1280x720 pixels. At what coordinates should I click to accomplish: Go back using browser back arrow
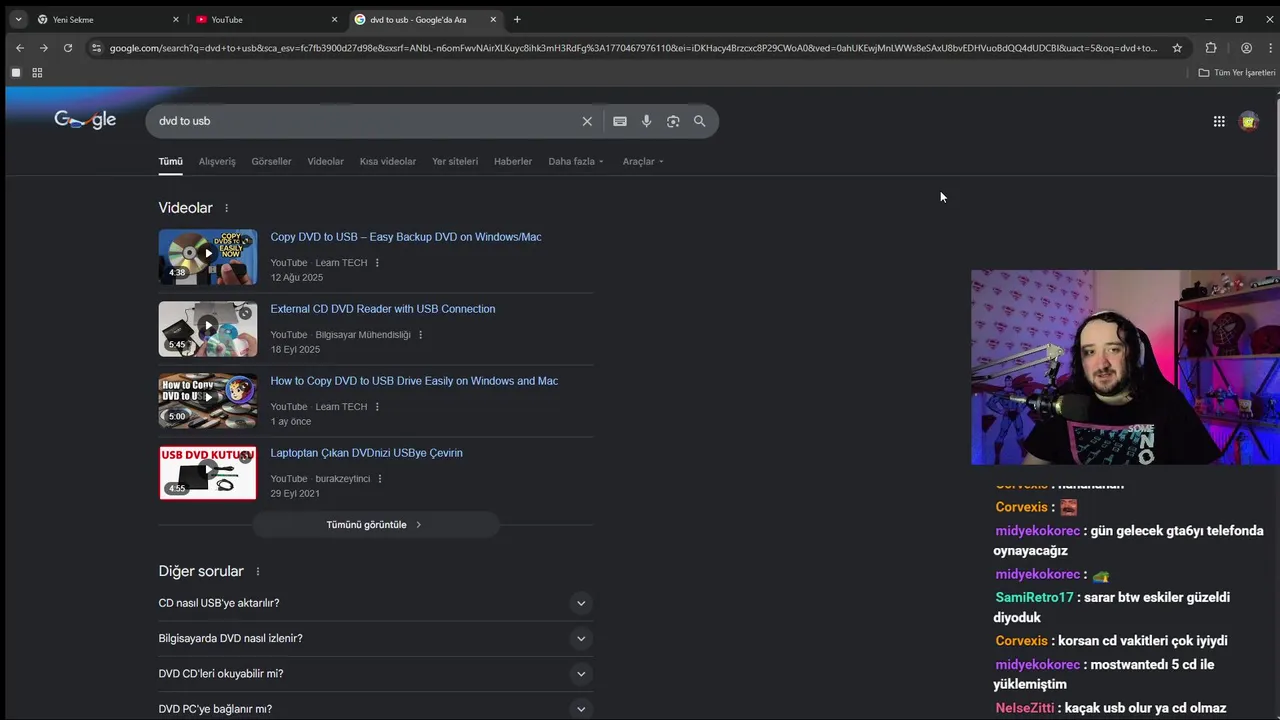19,48
